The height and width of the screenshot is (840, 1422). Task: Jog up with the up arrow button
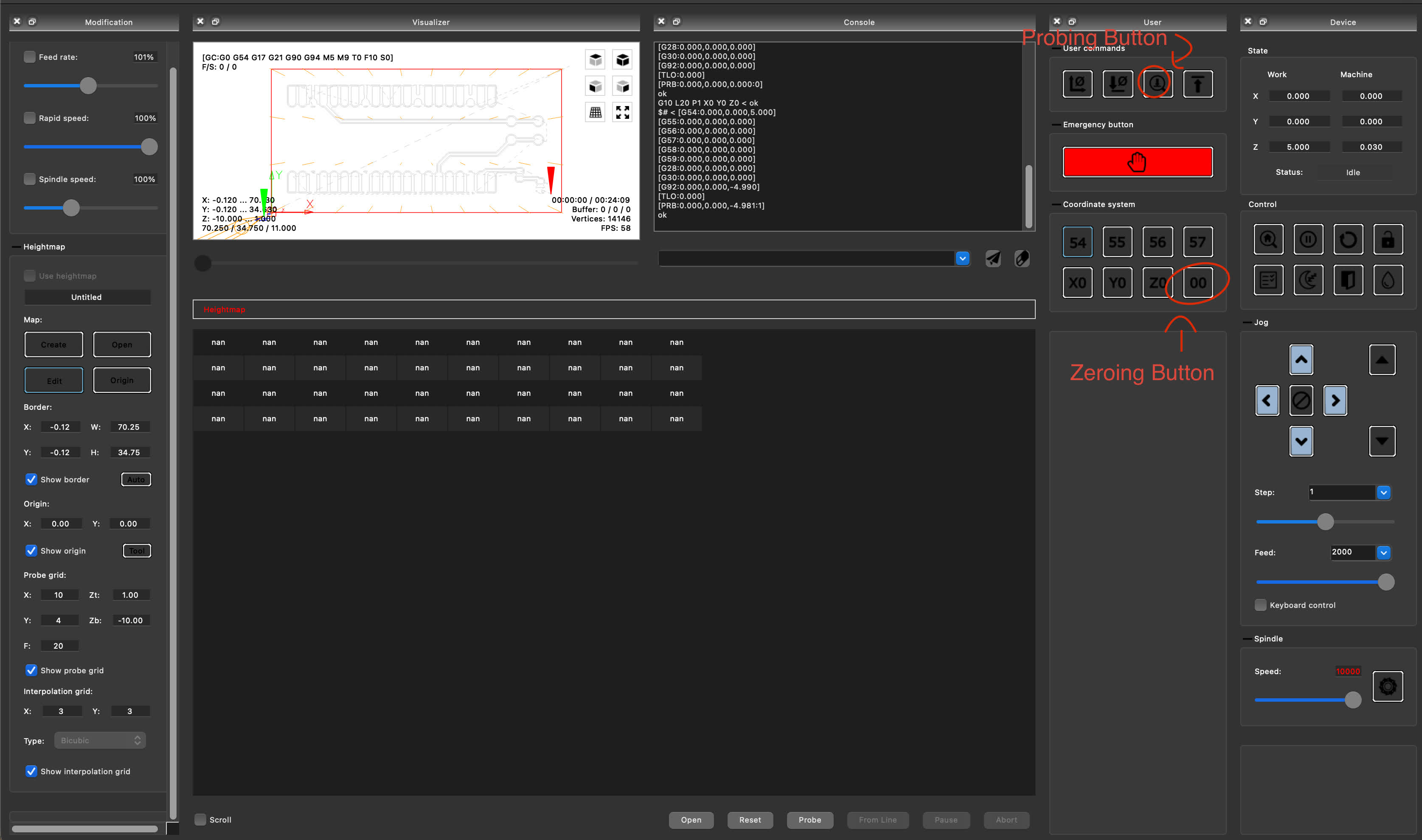(x=1301, y=359)
